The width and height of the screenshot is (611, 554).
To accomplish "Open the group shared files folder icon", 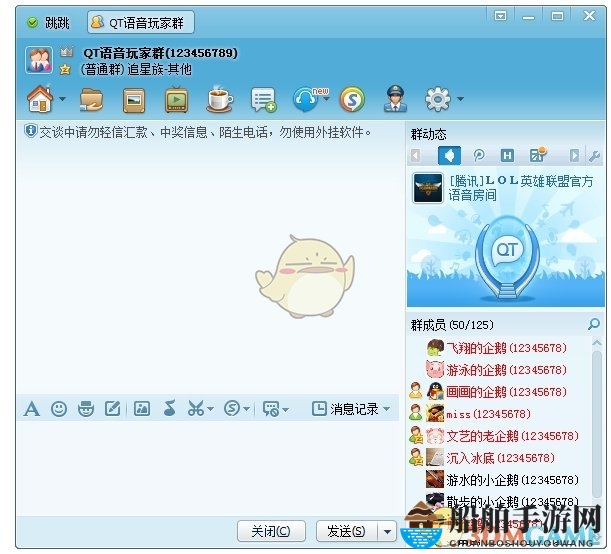I will [x=91, y=100].
